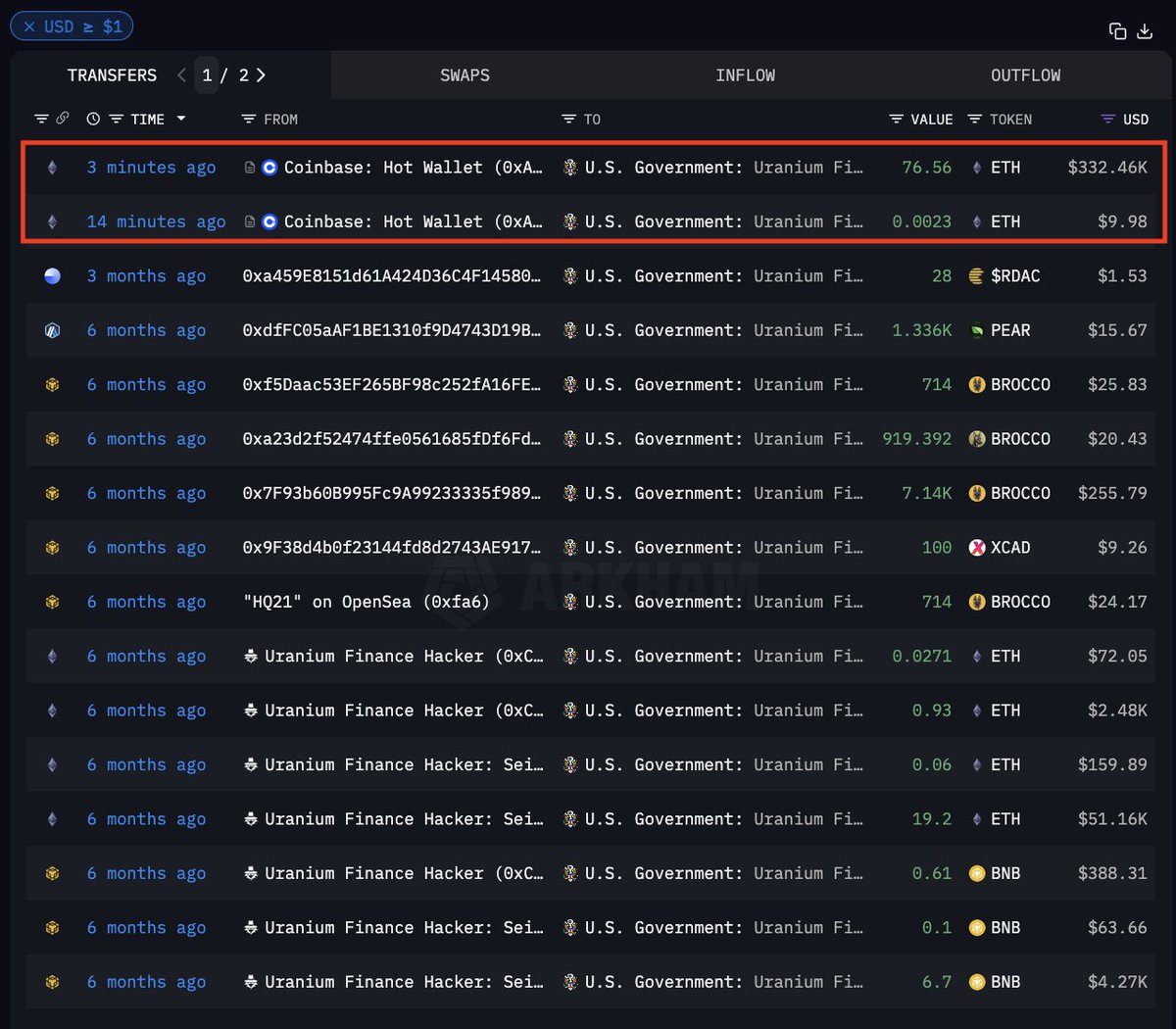Click the $RDAC token coin icon
The width and height of the screenshot is (1176, 1029).
(x=976, y=276)
